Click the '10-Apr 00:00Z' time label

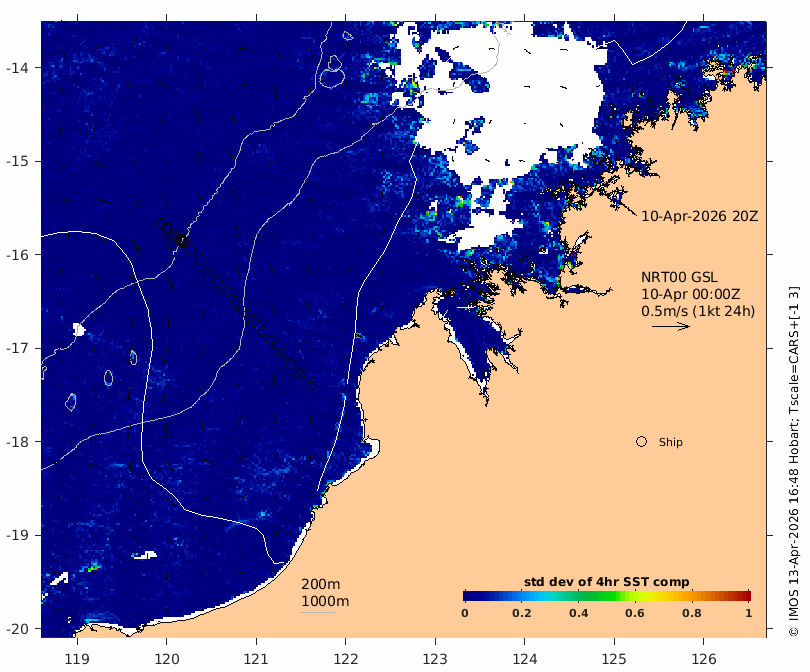point(691,294)
